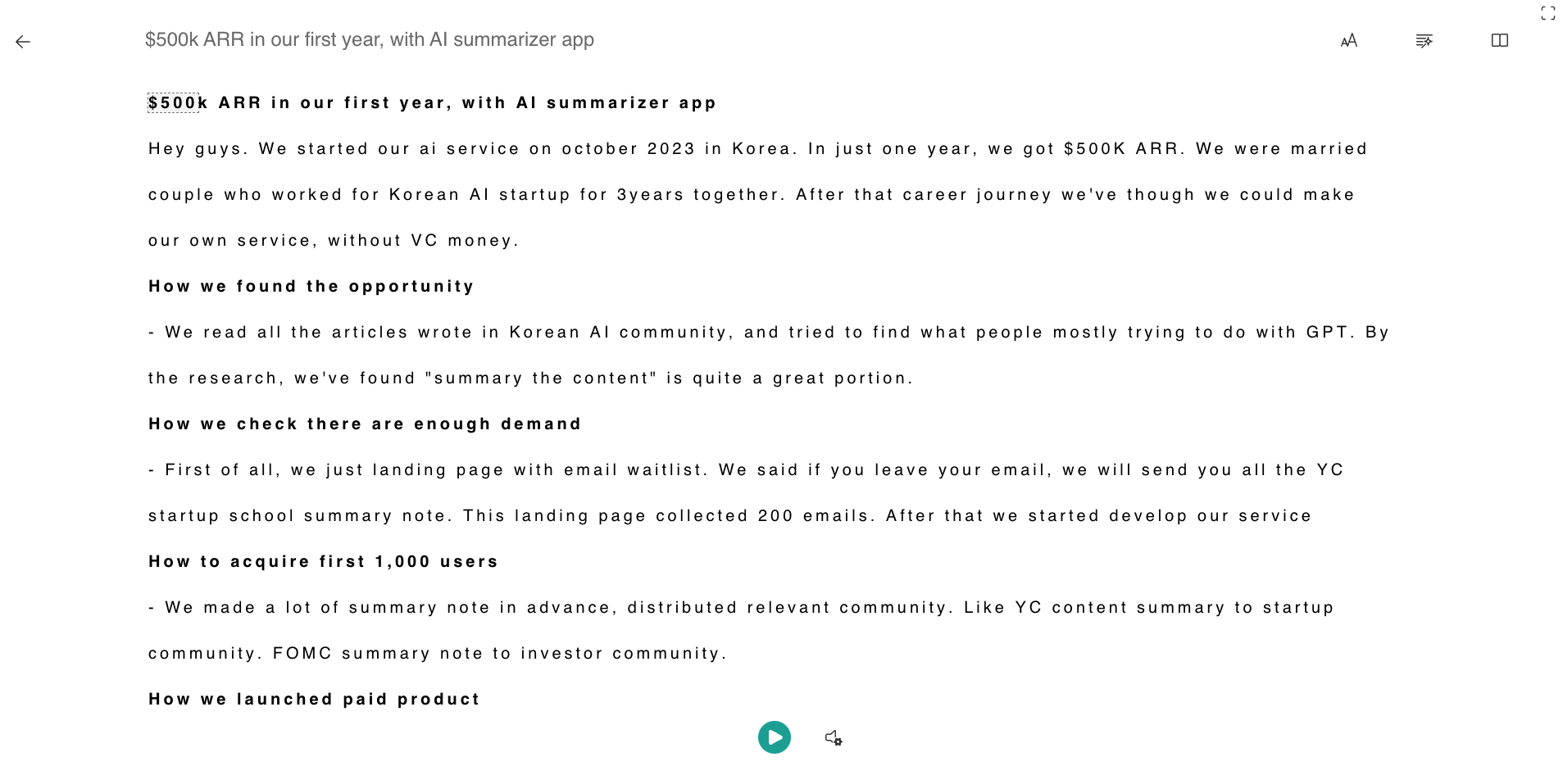Open the Grammar Options panel
This screenshot has height=784, width=1563.
tap(1424, 41)
